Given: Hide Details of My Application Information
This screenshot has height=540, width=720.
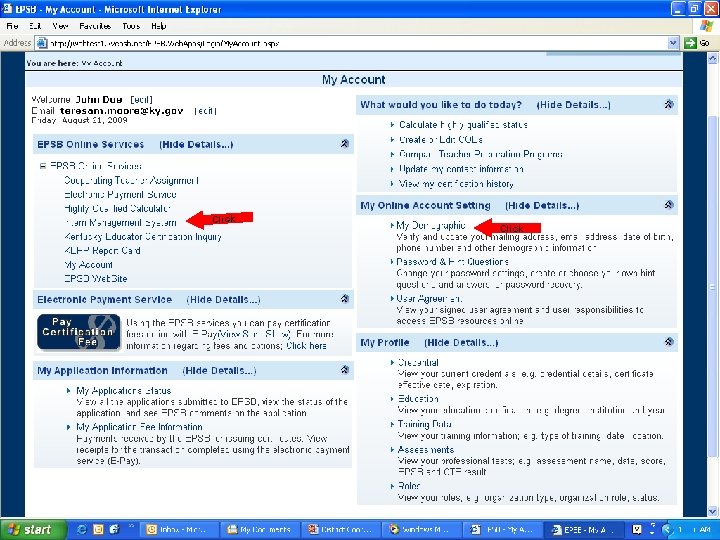Looking at the screenshot, I should pos(219,371).
